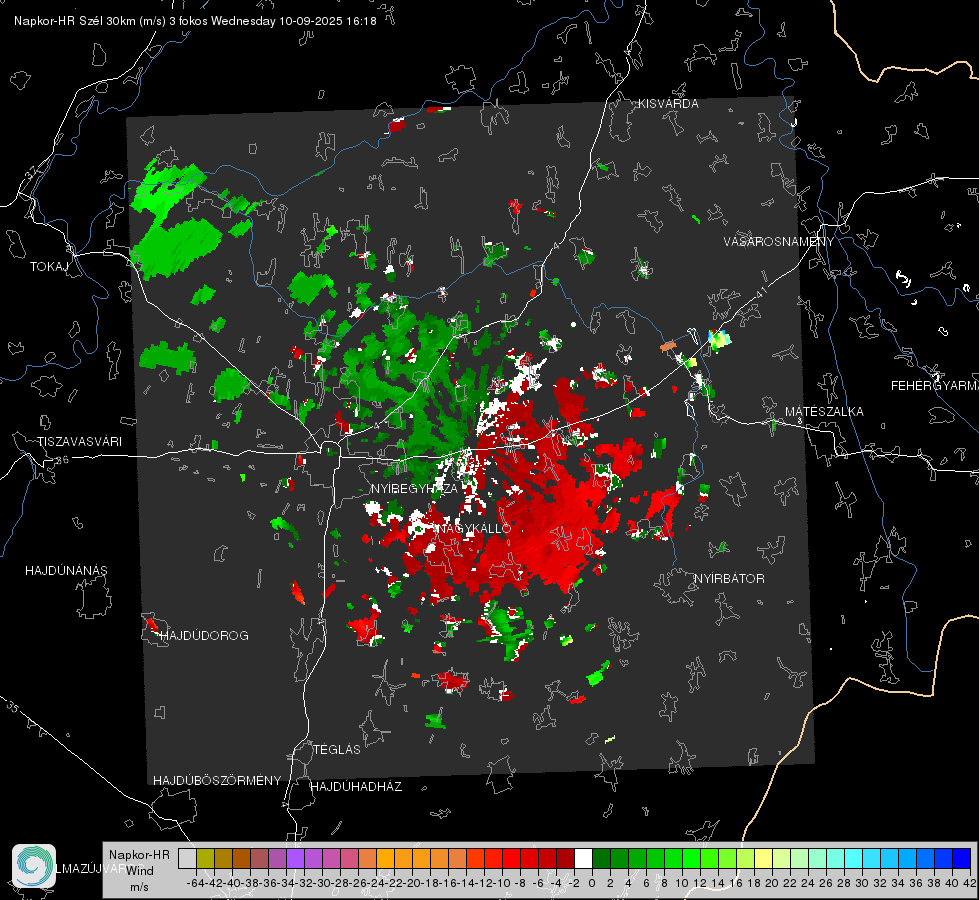Select the TISZAVASVÁRI city label

[79, 442]
